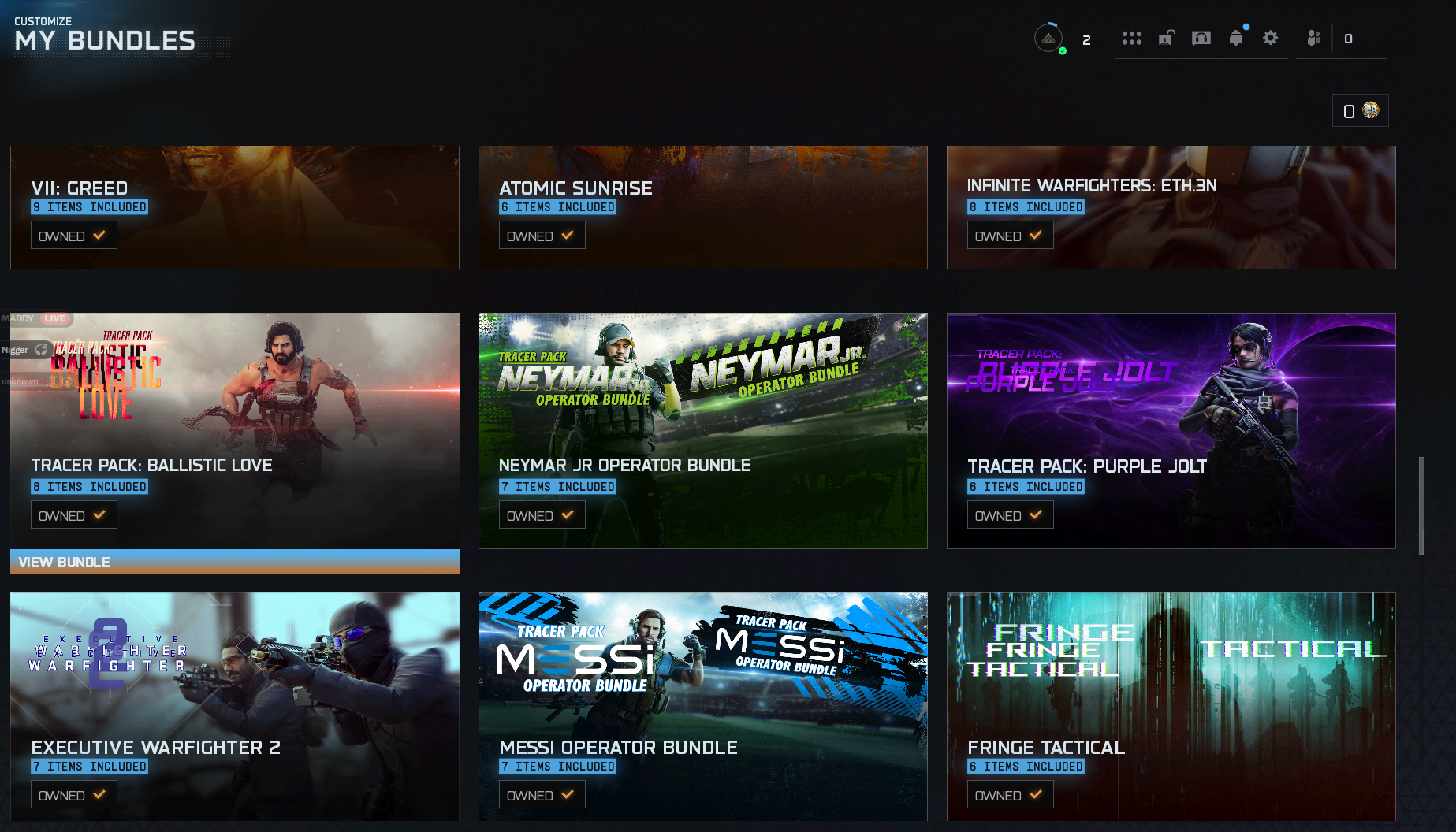Open voice chat headset channels
1456x832 pixels.
1201,38
